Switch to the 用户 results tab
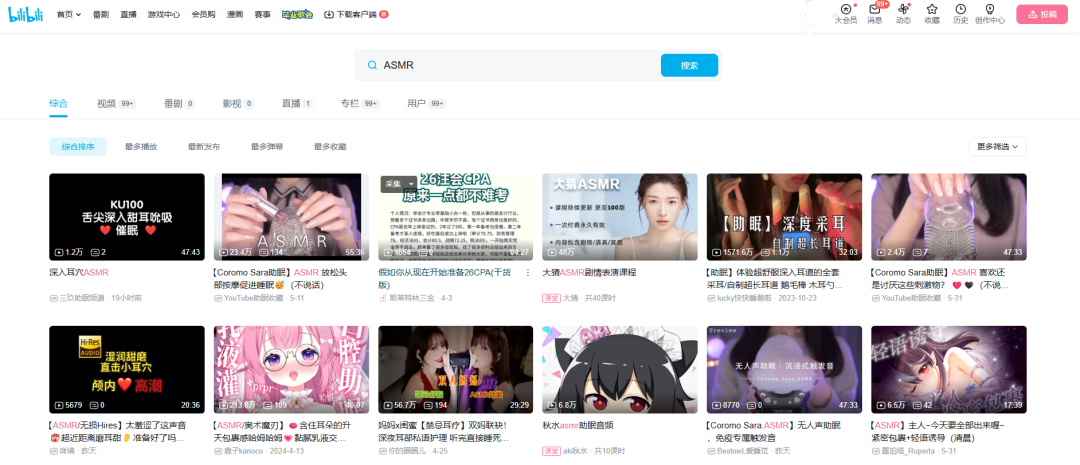1080x465 pixels. click(x=416, y=103)
